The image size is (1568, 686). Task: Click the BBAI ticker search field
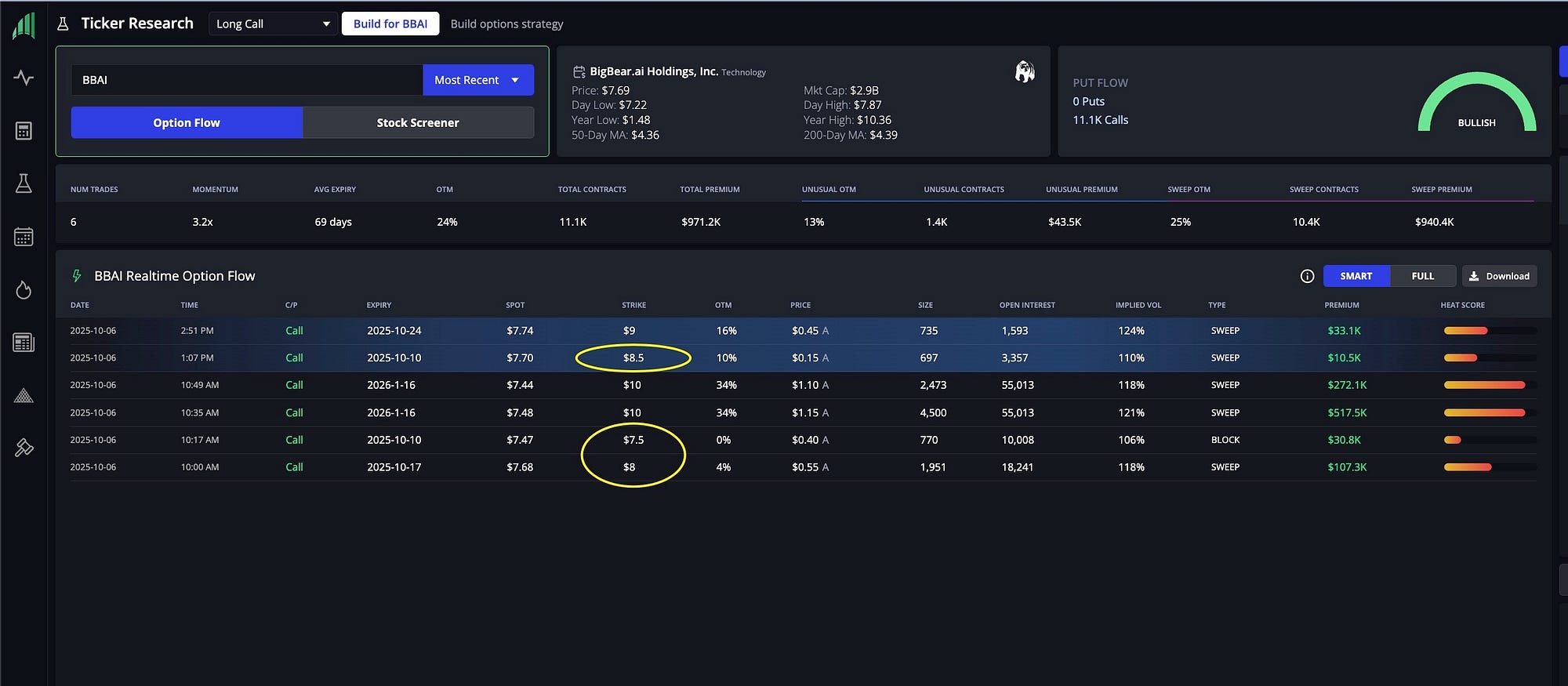point(247,80)
